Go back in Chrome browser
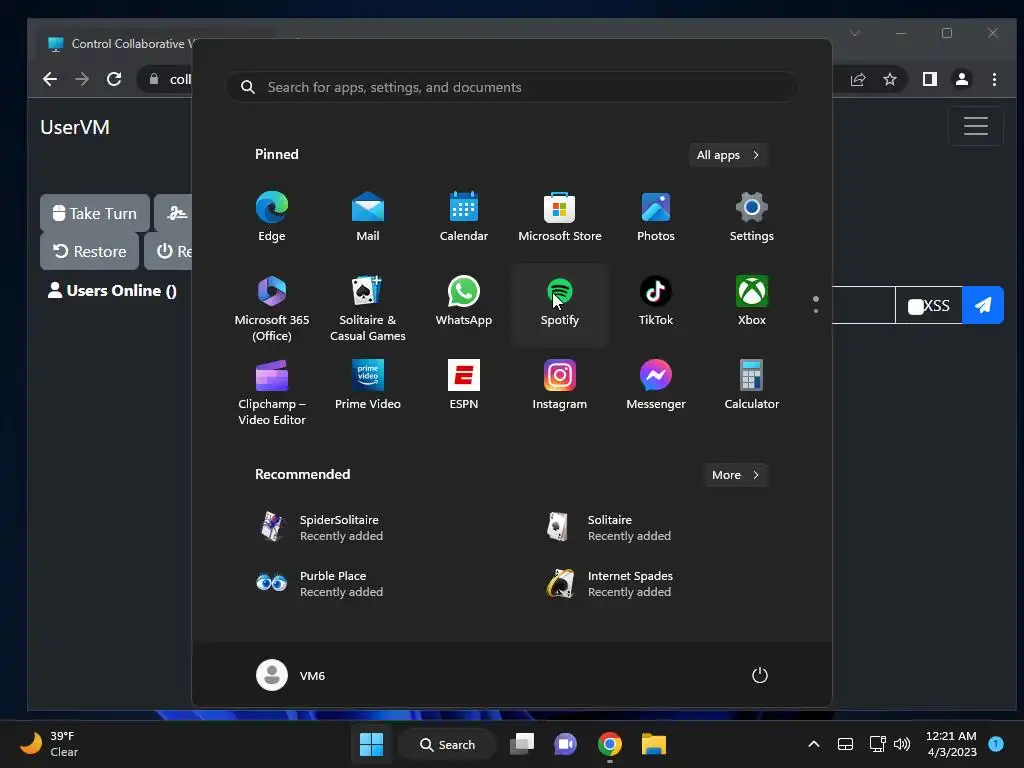 coord(50,79)
